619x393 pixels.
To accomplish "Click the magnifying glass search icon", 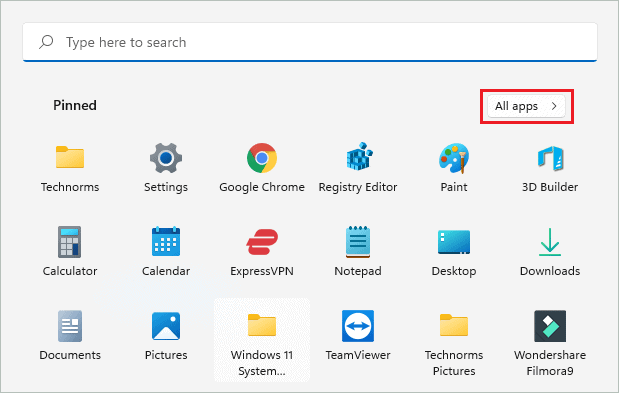I will coord(46,42).
